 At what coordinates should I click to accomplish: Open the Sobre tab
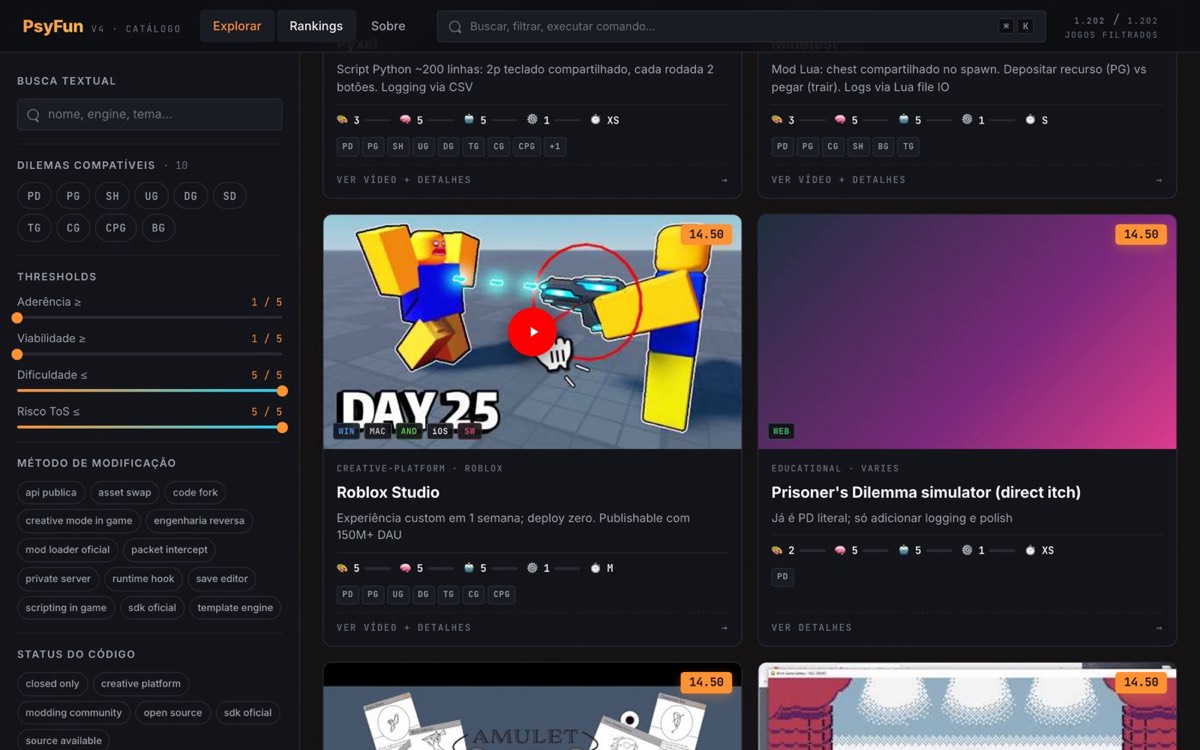[x=388, y=26]
